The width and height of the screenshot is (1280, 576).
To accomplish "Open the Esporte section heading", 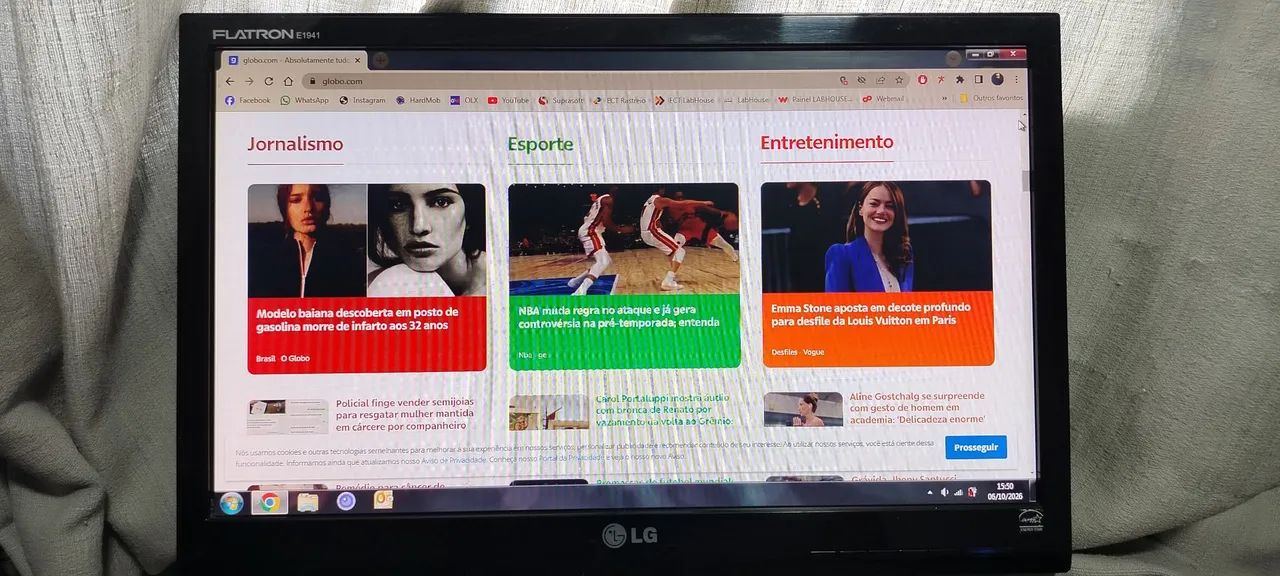I will 540,144.
